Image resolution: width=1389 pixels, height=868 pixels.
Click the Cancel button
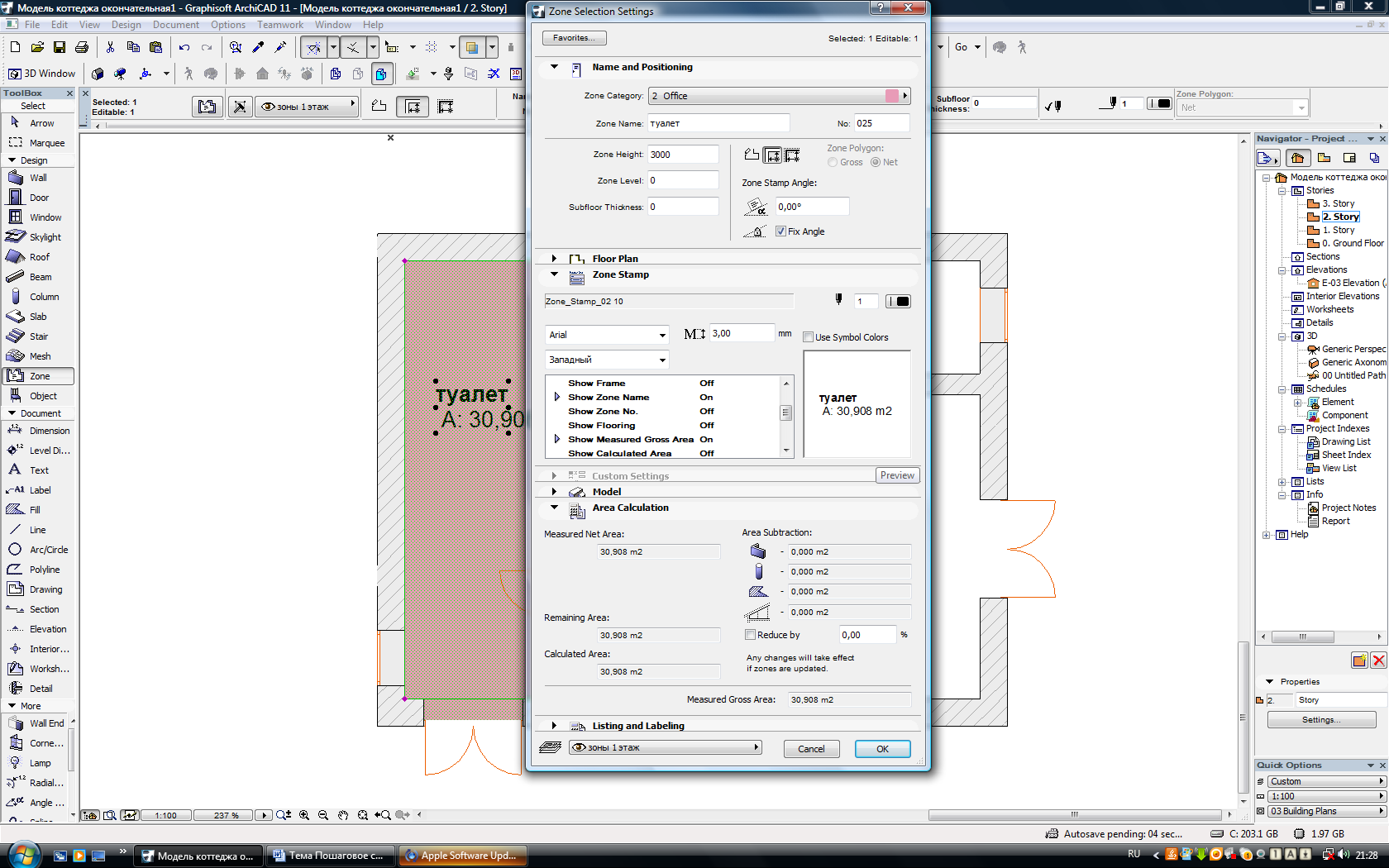[x=811, y=749]
